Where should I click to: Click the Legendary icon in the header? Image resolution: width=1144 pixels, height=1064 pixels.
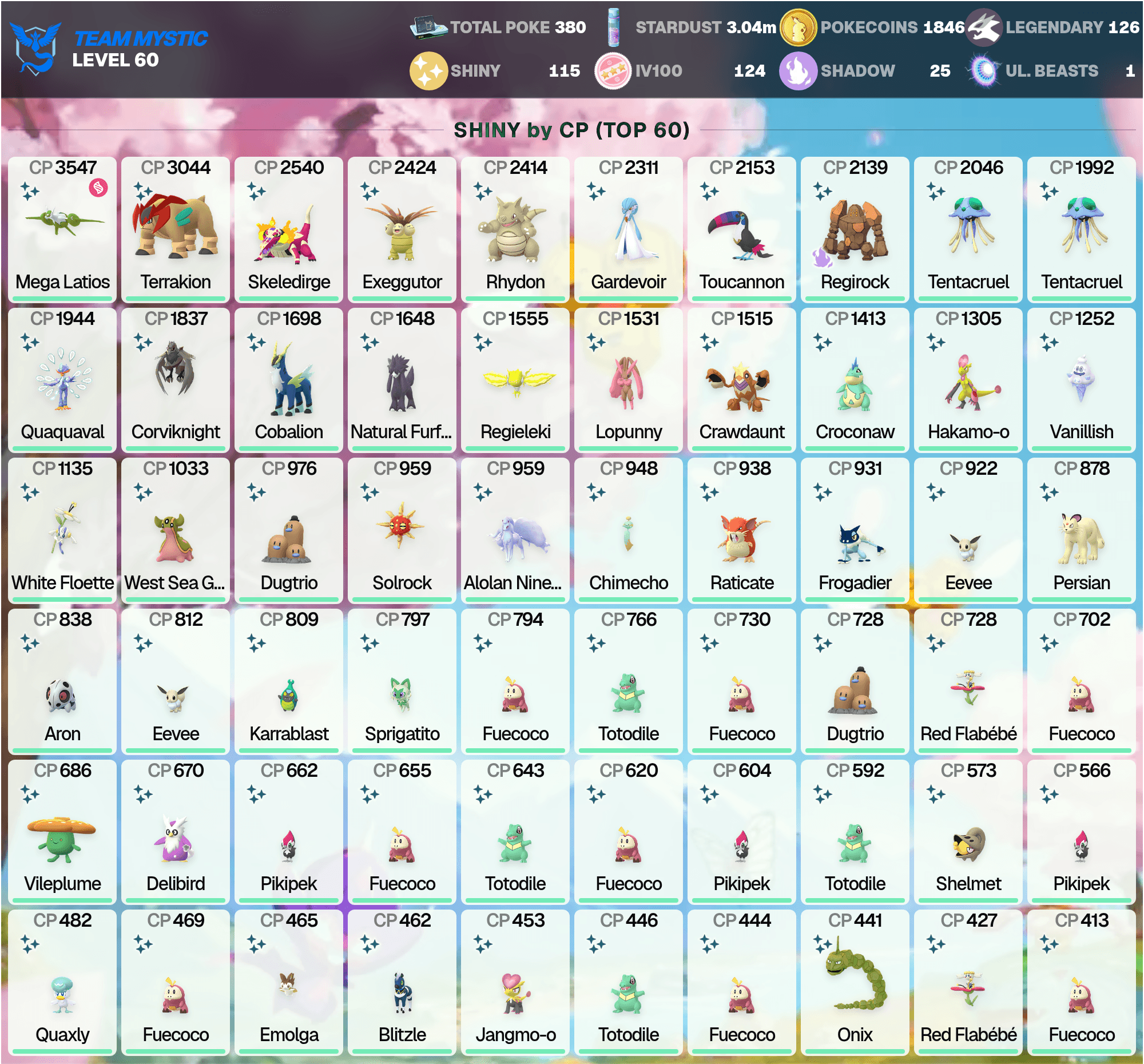(984, 27)
